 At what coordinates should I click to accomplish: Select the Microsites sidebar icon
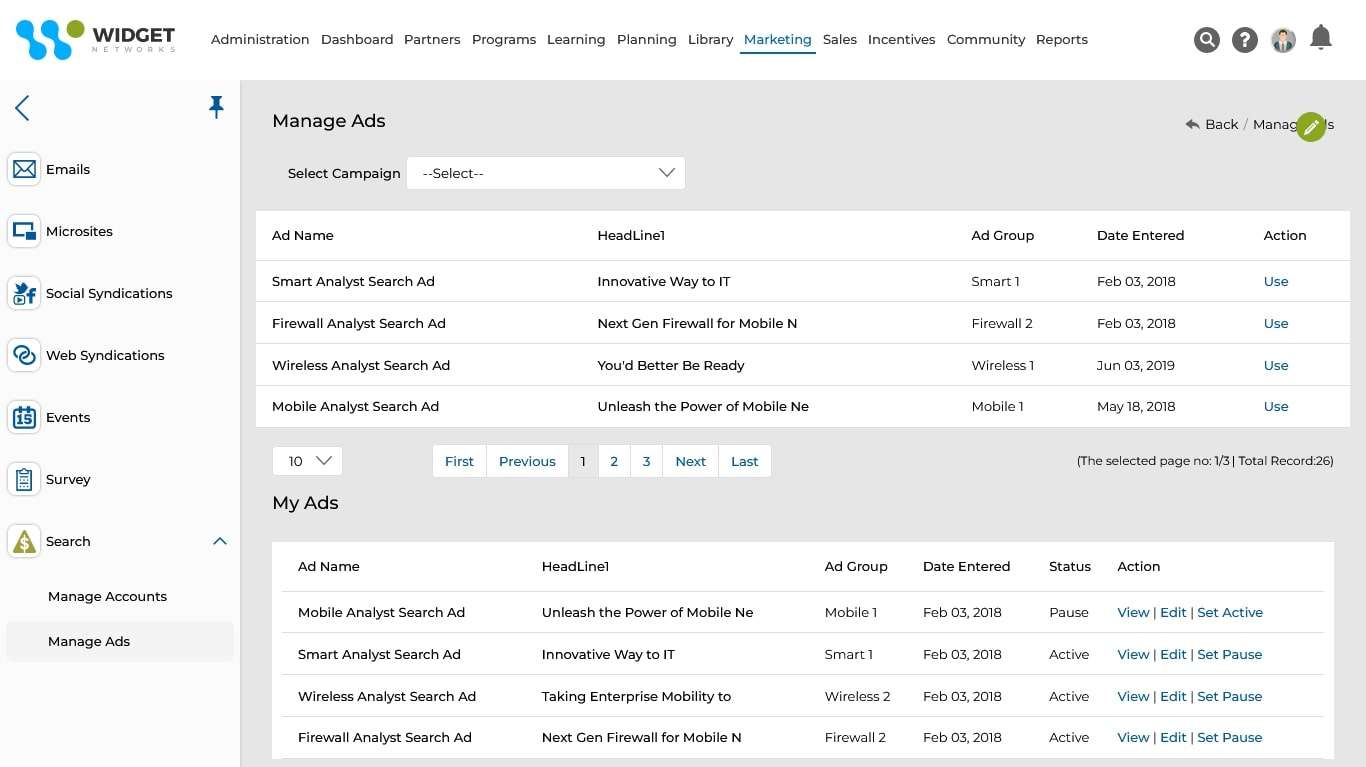(x=23, y=231)
